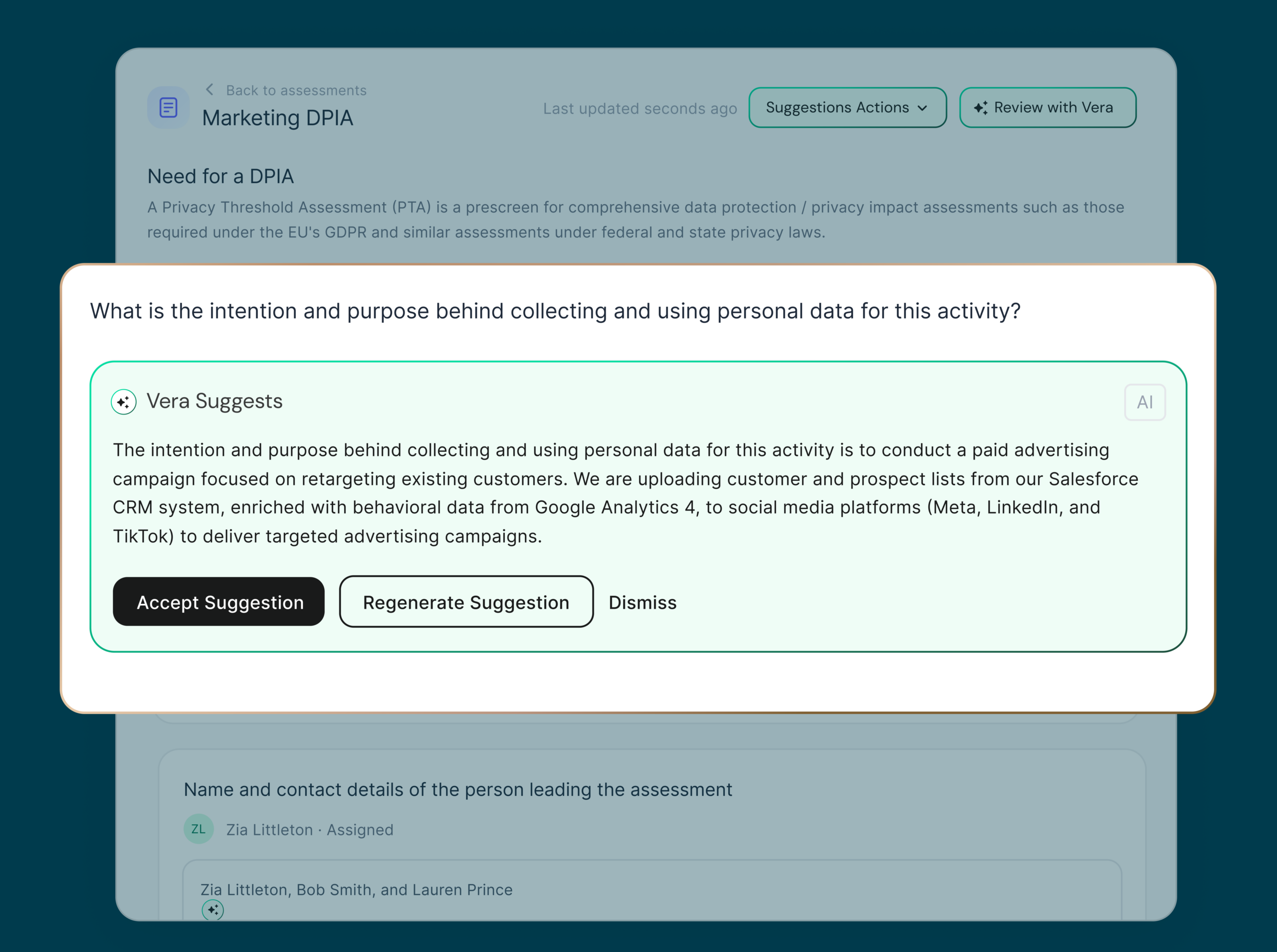Click sparkle icon in Review with Vera
This screenshot has width=1277, height=952.
tap(980, 108)
